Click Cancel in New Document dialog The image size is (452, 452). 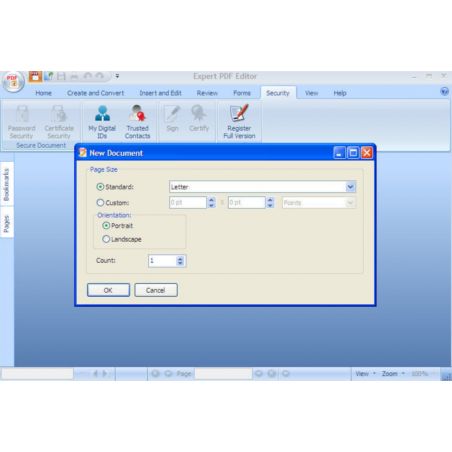(x=156, y=290)
